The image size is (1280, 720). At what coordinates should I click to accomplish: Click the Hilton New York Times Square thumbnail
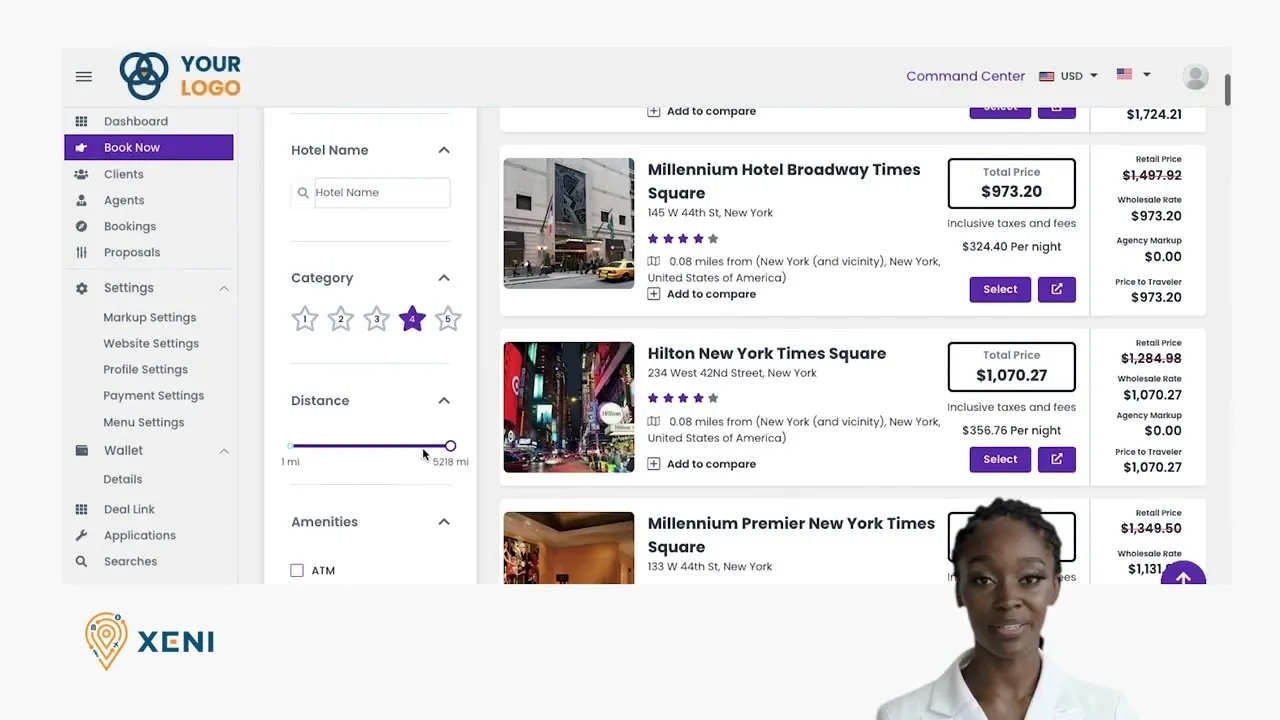569,407
